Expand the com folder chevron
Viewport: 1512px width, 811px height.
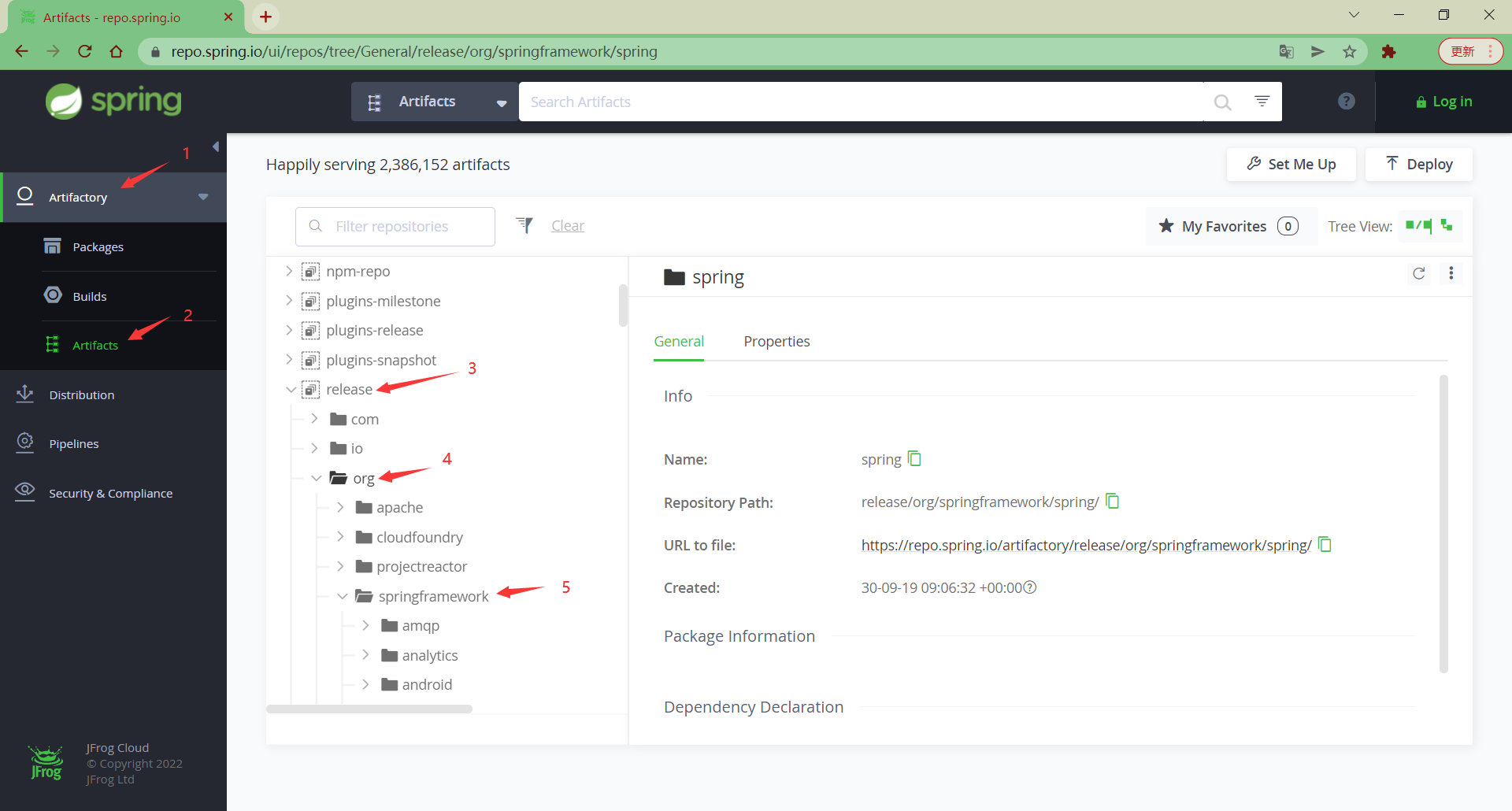314,419
